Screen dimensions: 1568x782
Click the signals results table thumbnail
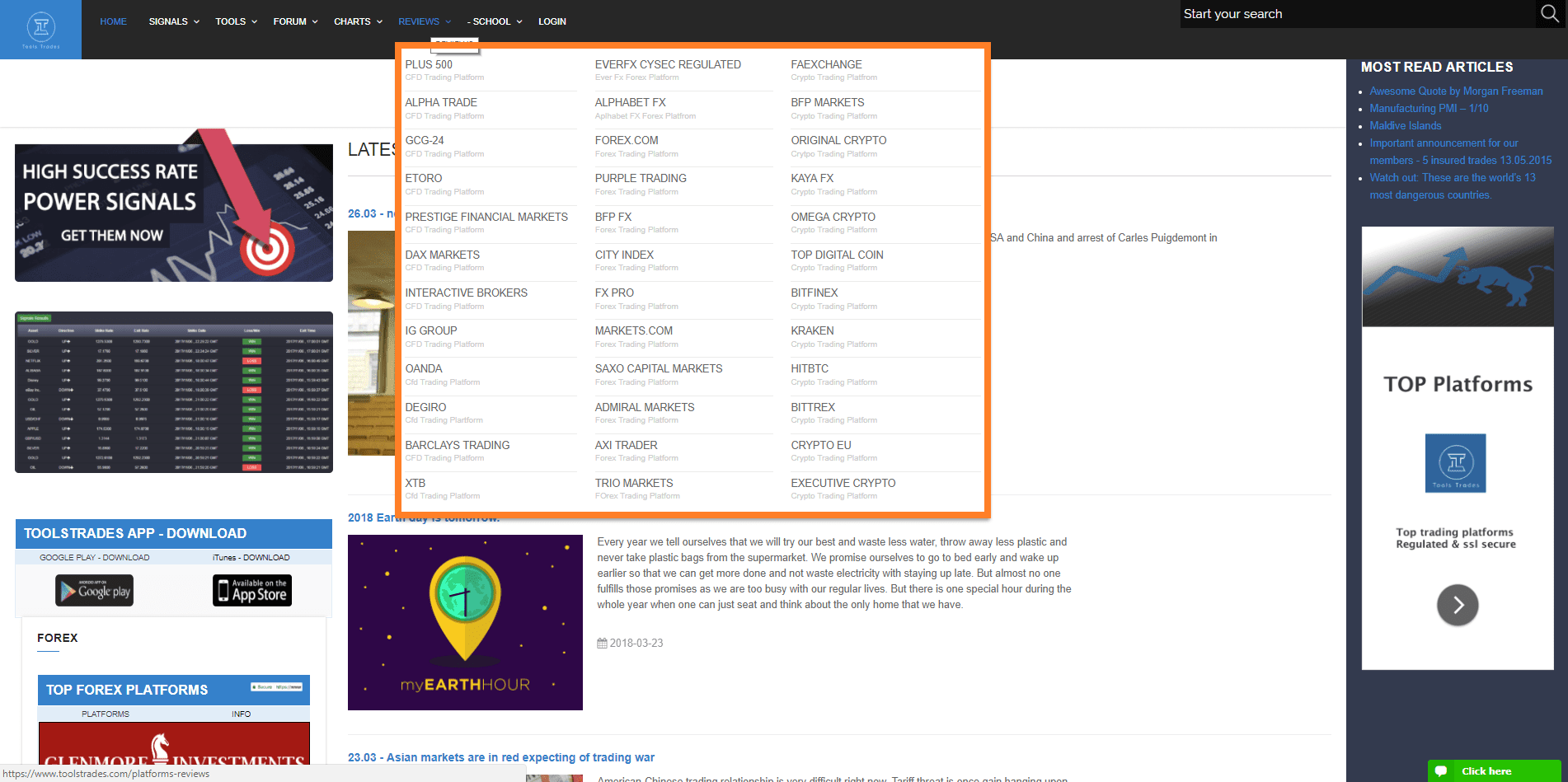click(x=174, y=392)
